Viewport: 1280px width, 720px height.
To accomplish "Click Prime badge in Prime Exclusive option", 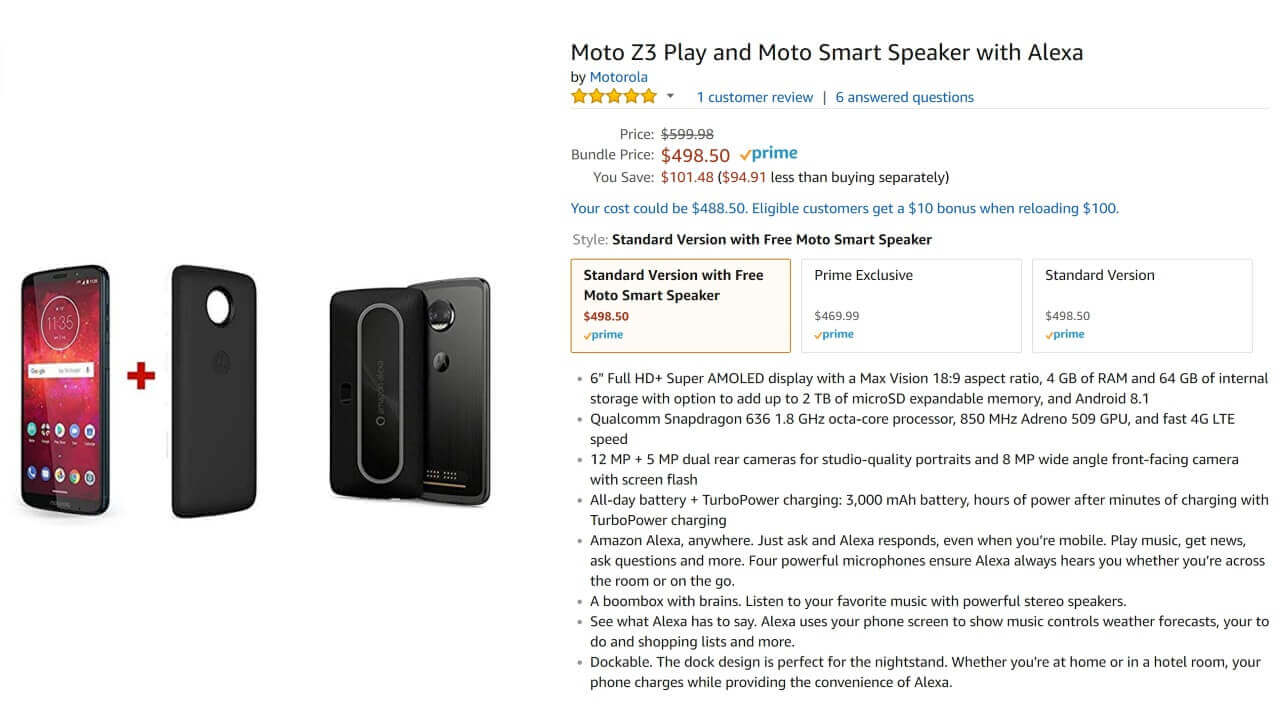I will (834, 334).
